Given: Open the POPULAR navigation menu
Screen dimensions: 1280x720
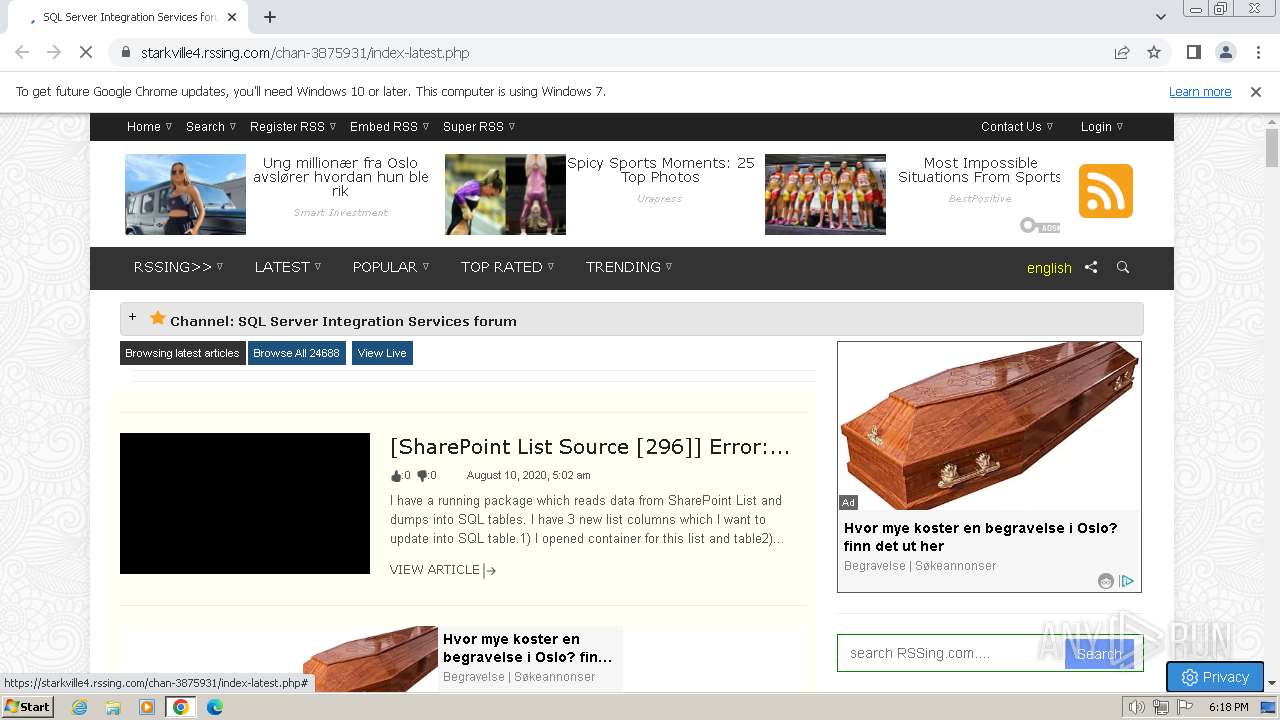Looking at the screenshot, I should click(x=390, y=267).
